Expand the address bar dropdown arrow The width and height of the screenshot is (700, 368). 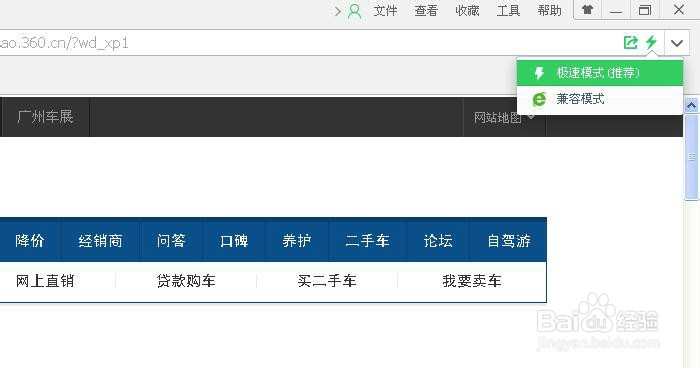pos(677,43)
